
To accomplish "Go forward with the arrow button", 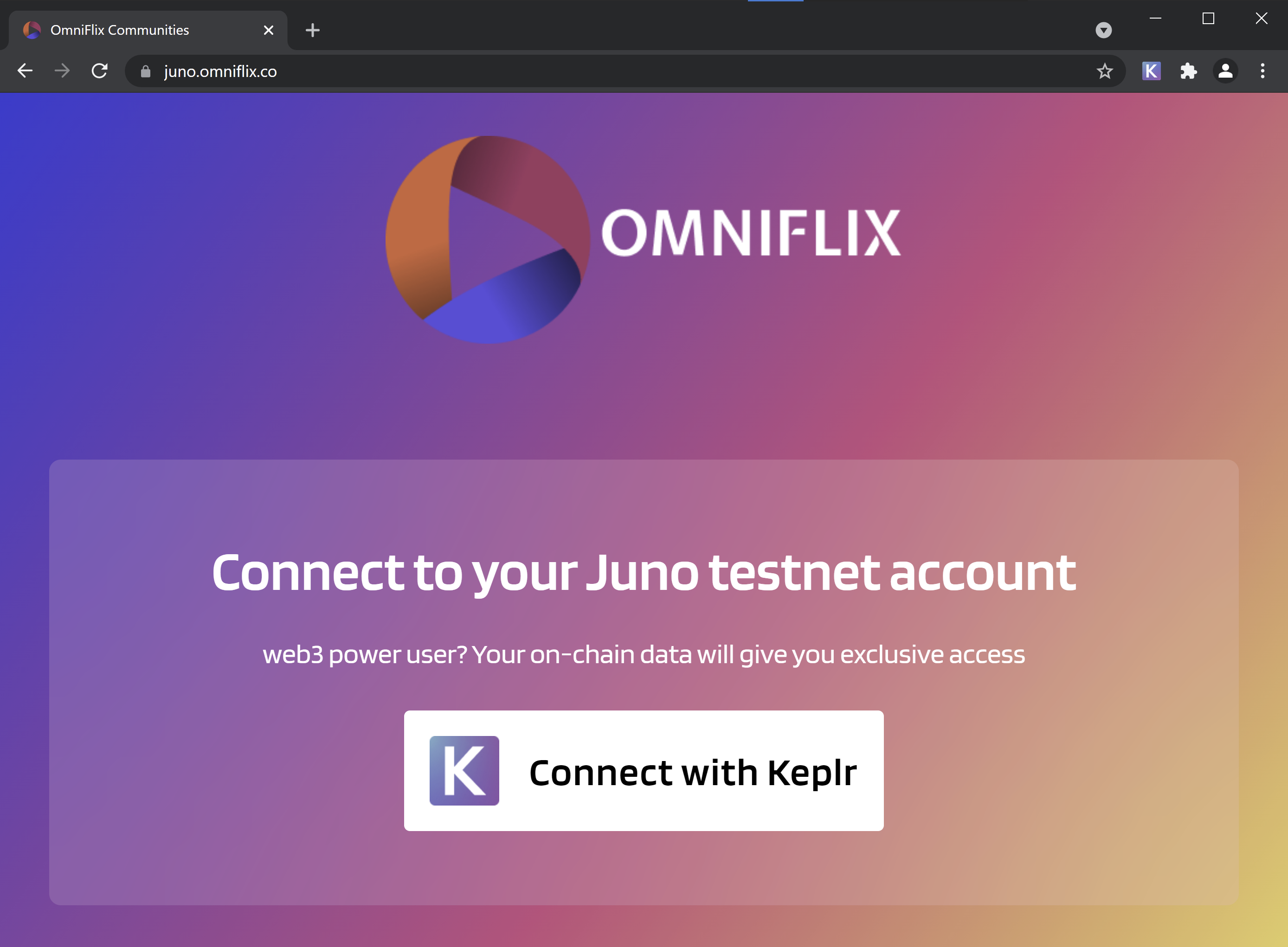I will pos(62,71).
